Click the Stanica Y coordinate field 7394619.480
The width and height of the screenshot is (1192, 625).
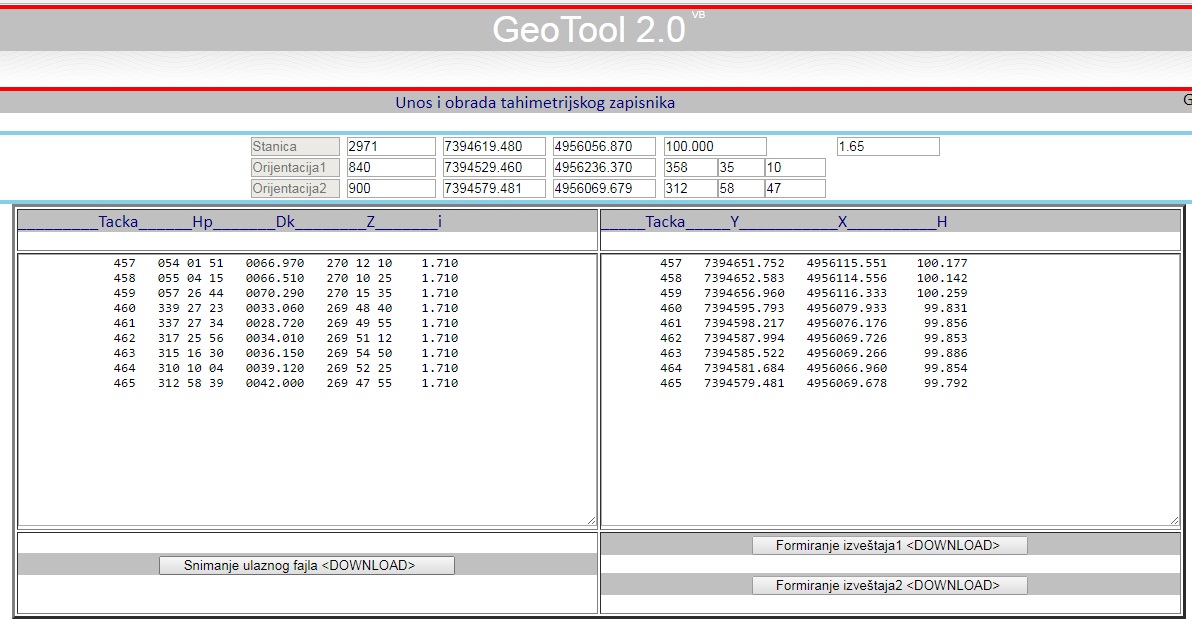494,147
